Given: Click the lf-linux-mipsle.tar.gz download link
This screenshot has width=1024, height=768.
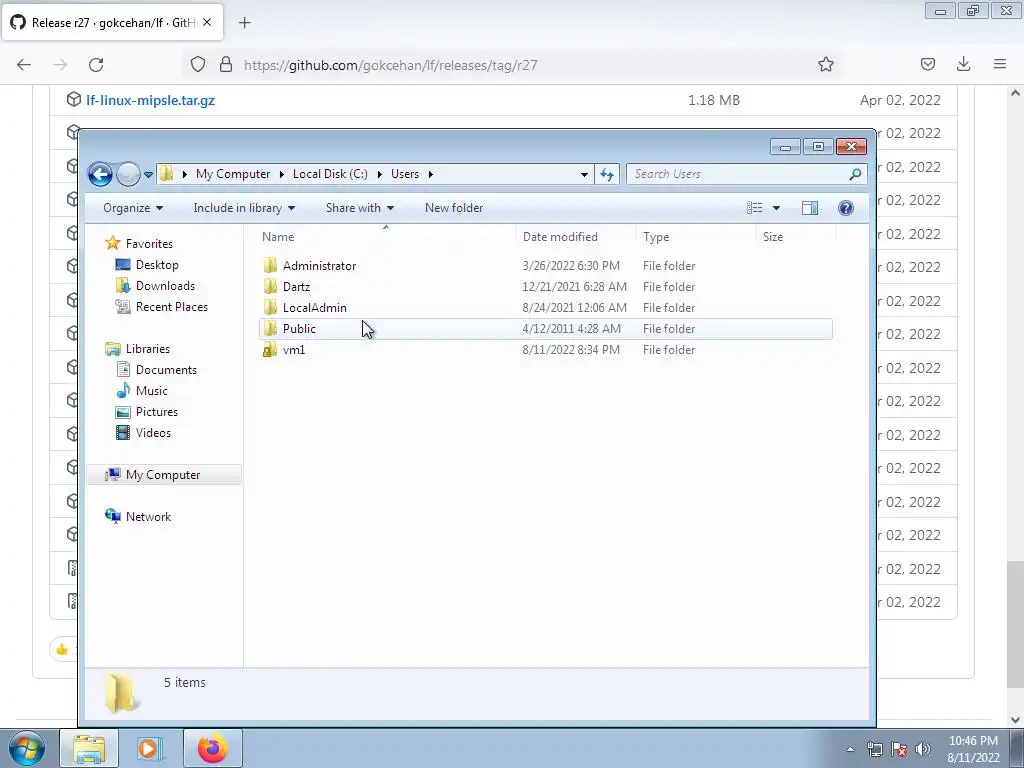Looking at the screenshot, I should coord(151,101).
